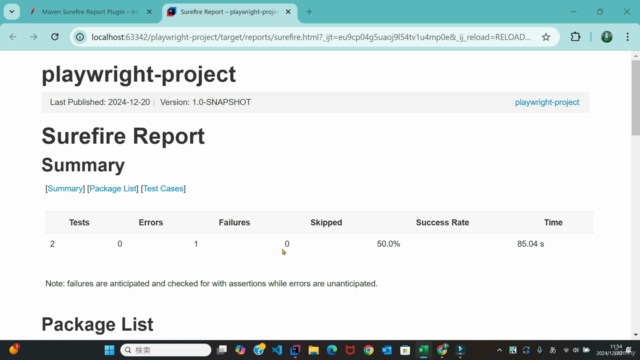Select the 50.0% success rate value
The image size is (640, 360).
[x=388, y=244]
